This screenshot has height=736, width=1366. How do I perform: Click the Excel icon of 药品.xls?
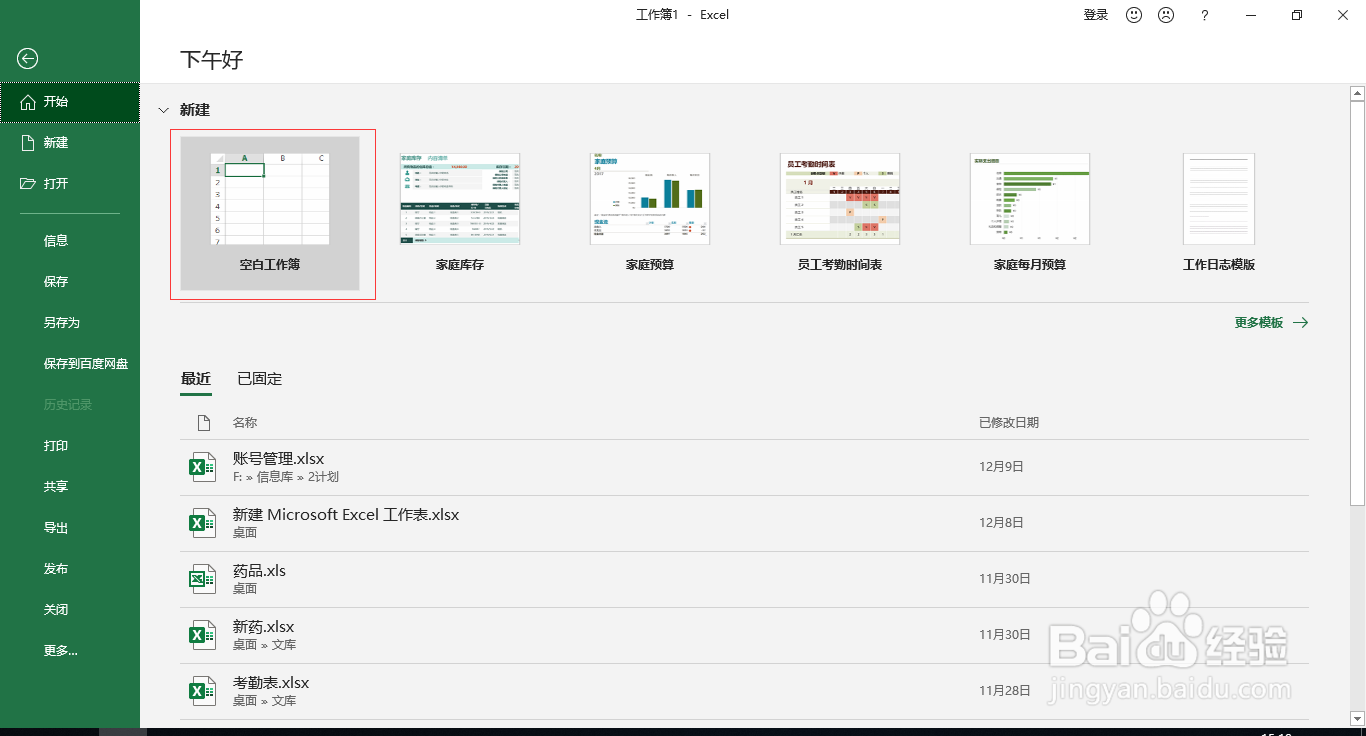(203, 579)
